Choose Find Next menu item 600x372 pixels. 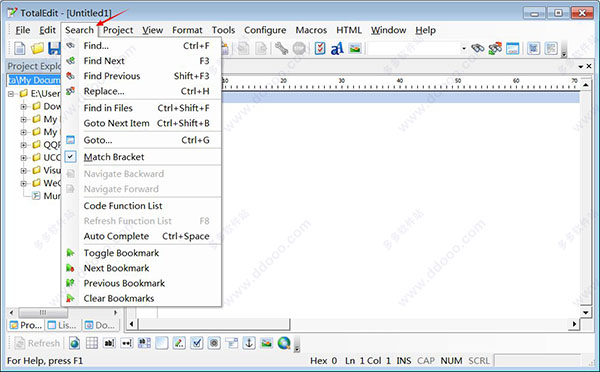tap(142, 61)
